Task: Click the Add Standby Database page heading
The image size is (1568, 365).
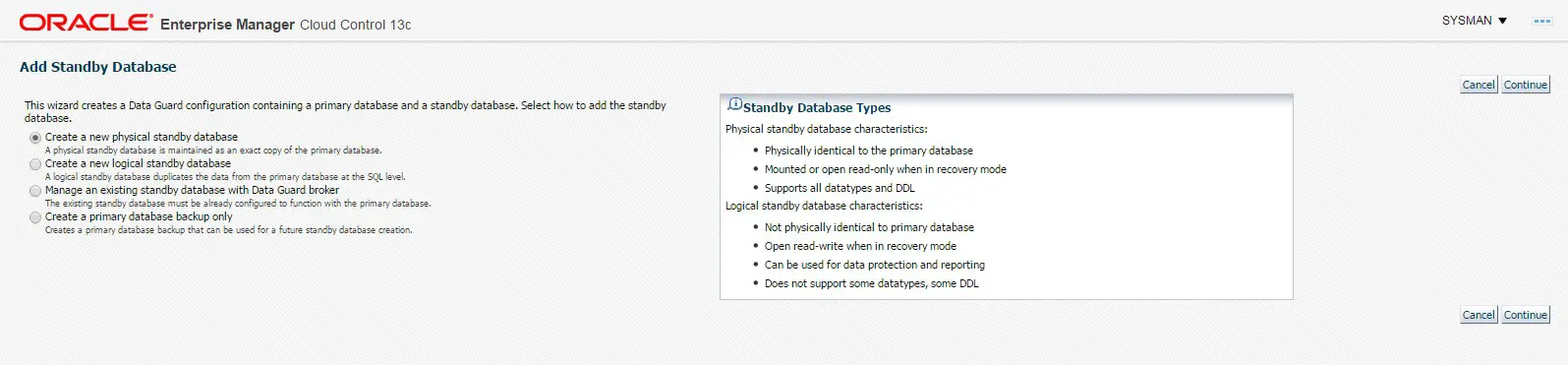Action: [x=98, y=67]
